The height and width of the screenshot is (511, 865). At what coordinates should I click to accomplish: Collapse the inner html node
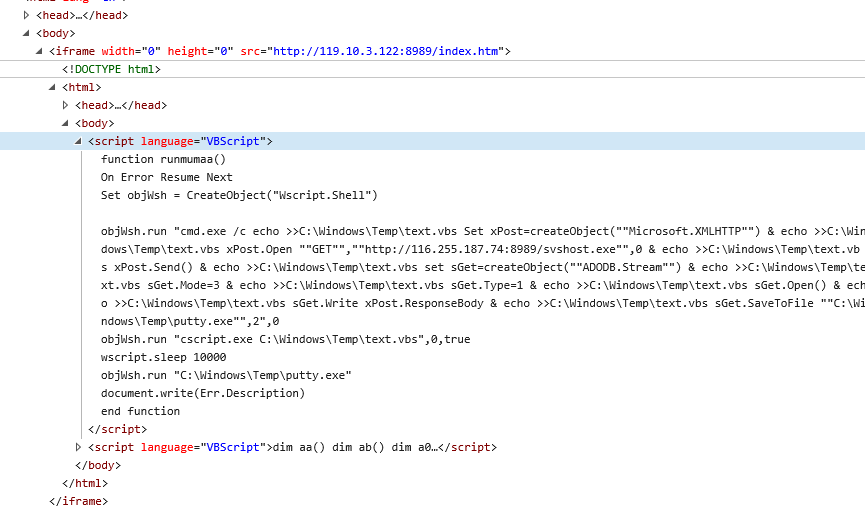pos(52,87)
